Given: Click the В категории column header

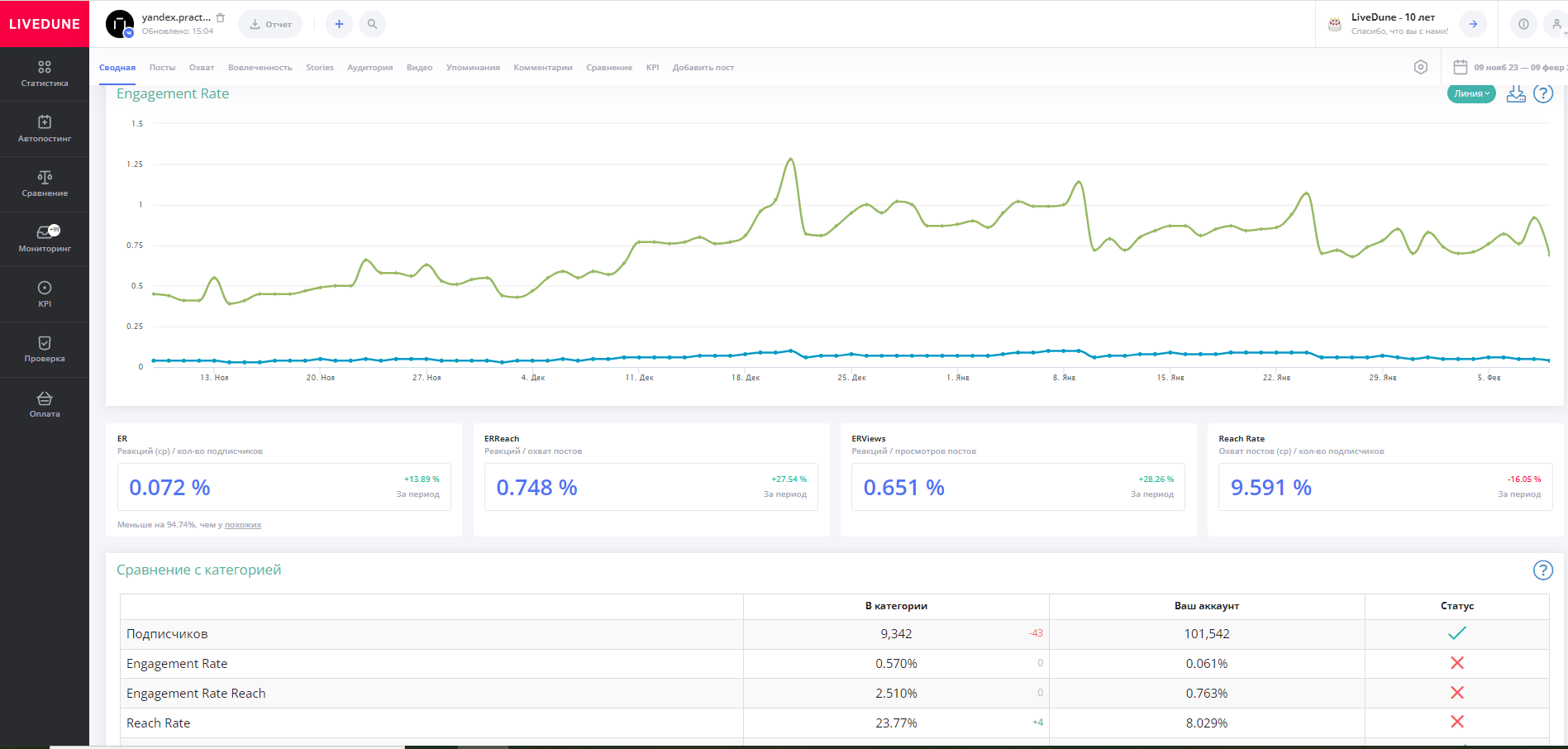Looking at the screenshot, I should click(x=896, y=606).
